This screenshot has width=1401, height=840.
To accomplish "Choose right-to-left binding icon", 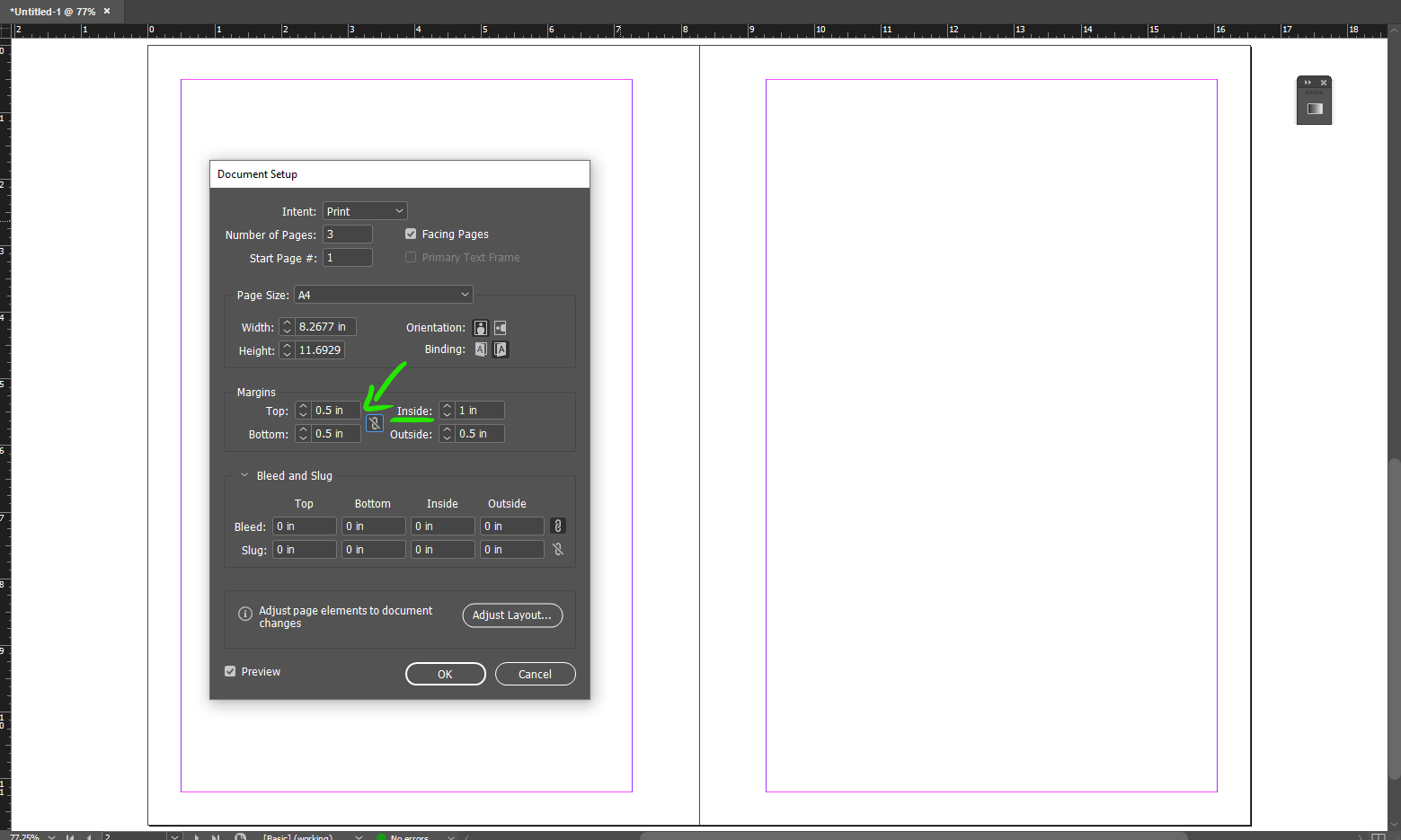I will click(501, 349).
